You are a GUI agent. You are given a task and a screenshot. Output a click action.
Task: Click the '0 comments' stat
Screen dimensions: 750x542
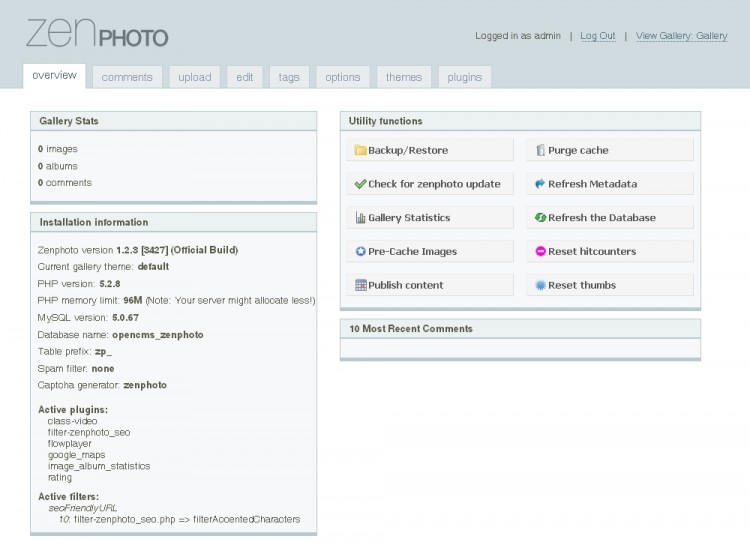tap(65, 183)
